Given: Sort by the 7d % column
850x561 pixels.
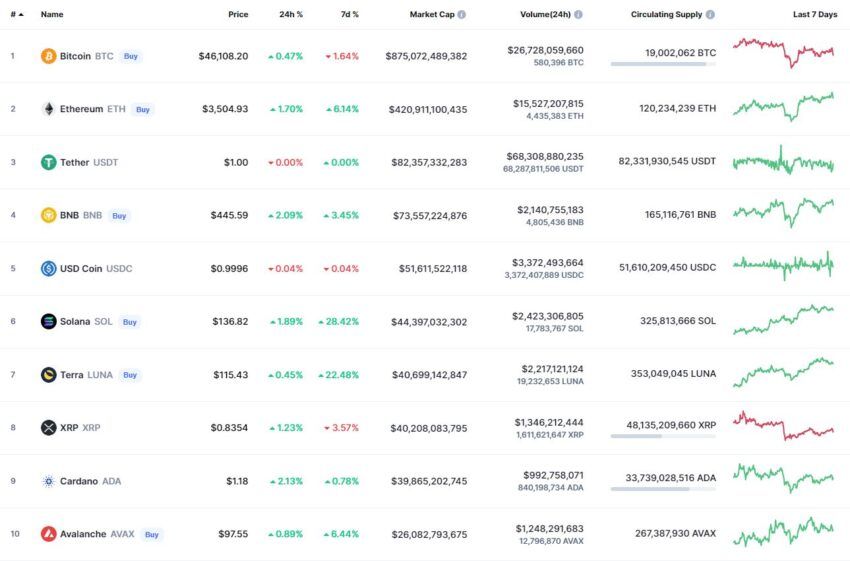Looking at the screenshot, I should [x=350, y=15].
